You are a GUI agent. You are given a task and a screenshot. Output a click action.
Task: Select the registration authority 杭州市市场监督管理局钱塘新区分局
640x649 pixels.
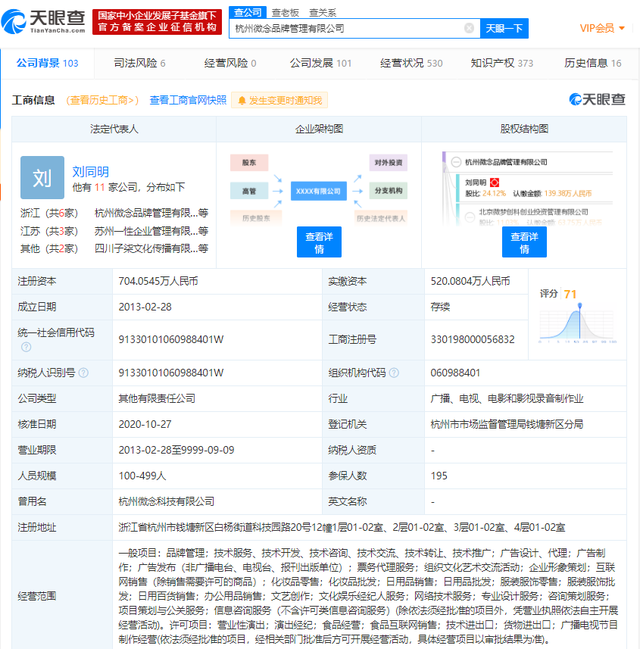click(507, 424)
